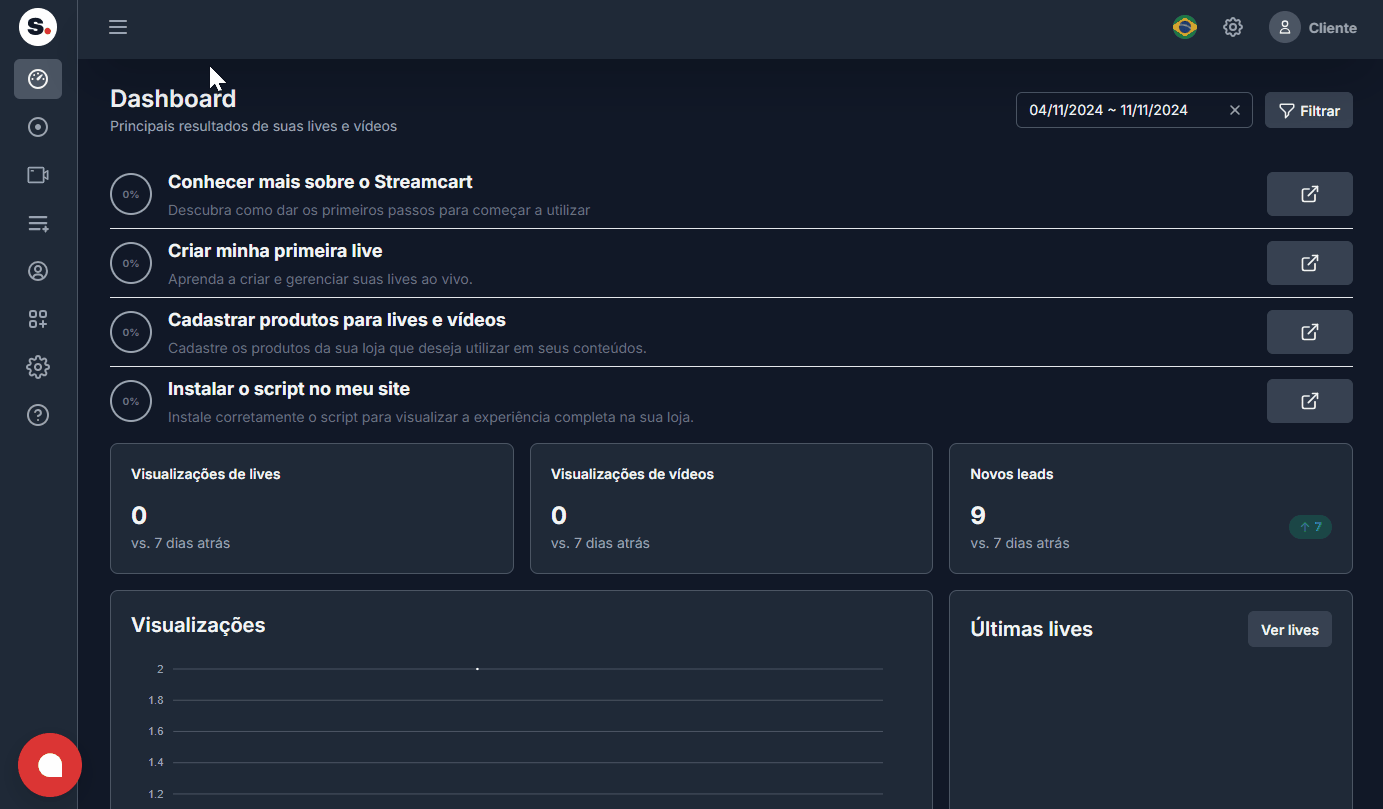Viewport: 1383px width, 809px height.
Task: Click progress circle for Criar minha primeira live
Action: (x=131, y=263)
